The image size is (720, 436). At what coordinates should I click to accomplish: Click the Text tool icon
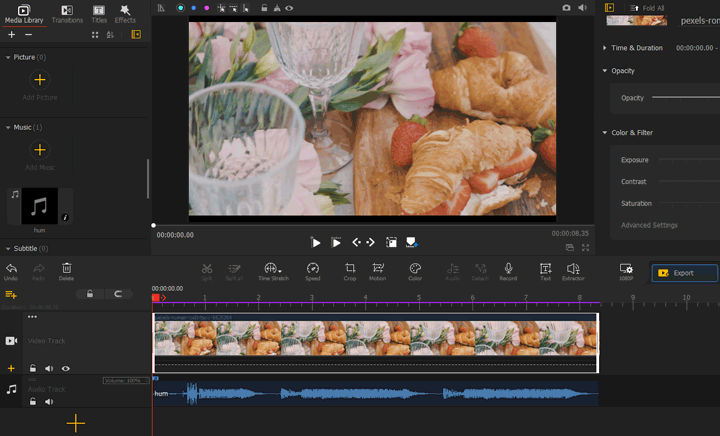[545, 270]
